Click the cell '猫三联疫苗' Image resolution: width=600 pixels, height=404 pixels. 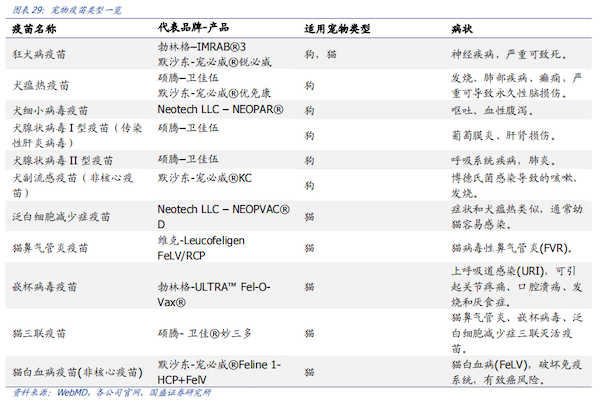click(x=39, y=333)
